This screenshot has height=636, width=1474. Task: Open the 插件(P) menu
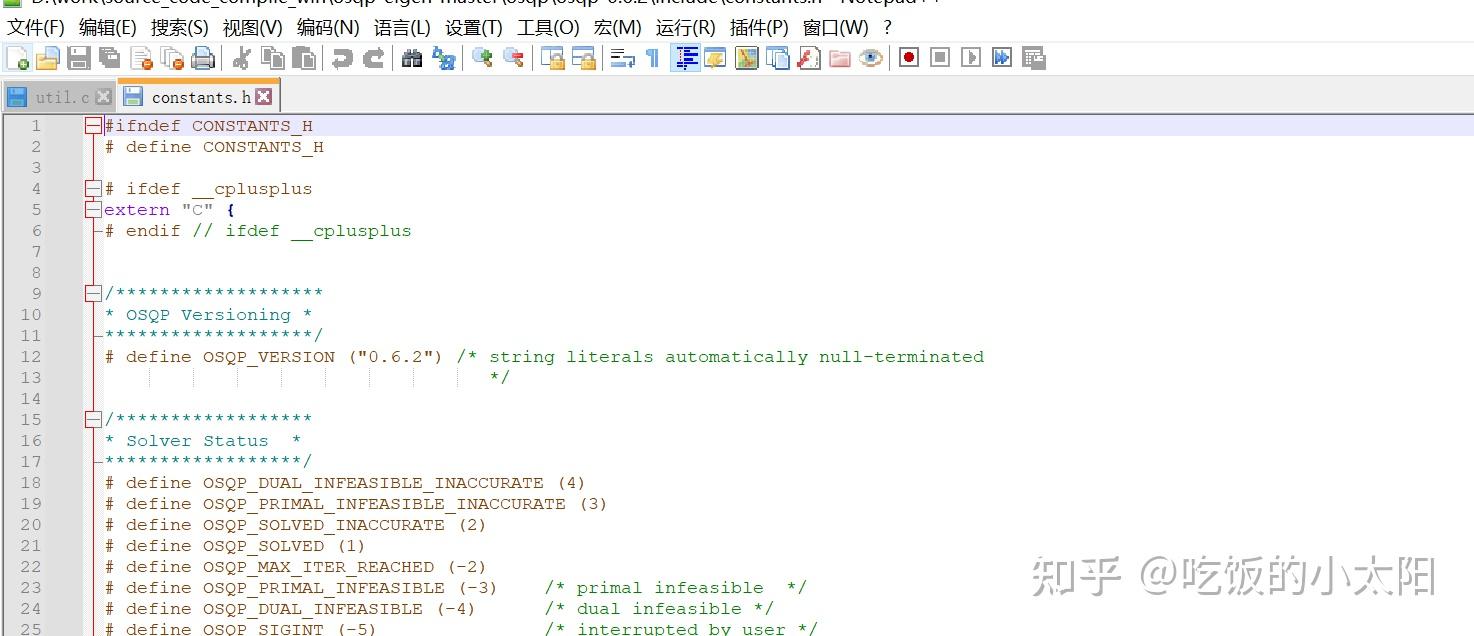click(757, 27)
